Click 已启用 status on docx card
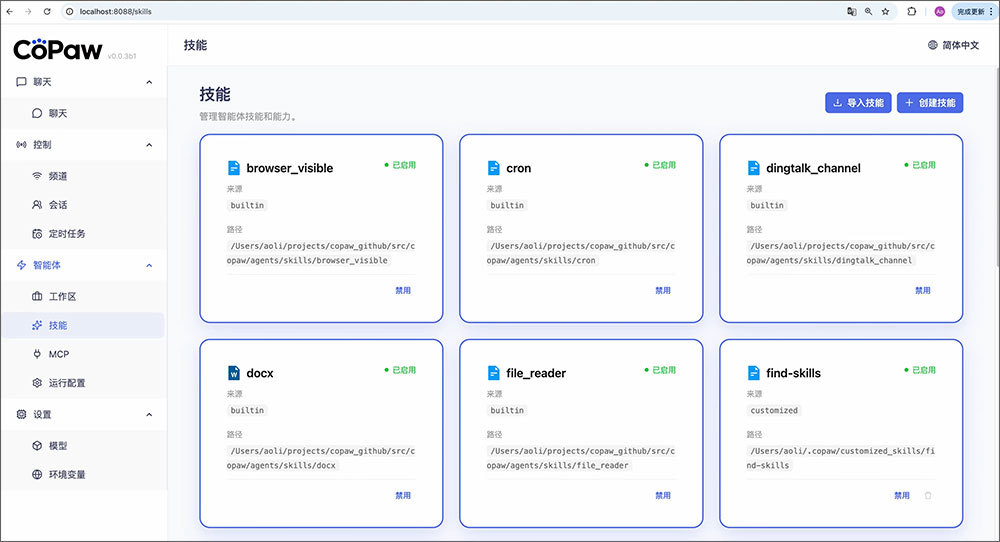This screenshot has width=1000, height=542. pyautogui.click(x=401, y=370)
